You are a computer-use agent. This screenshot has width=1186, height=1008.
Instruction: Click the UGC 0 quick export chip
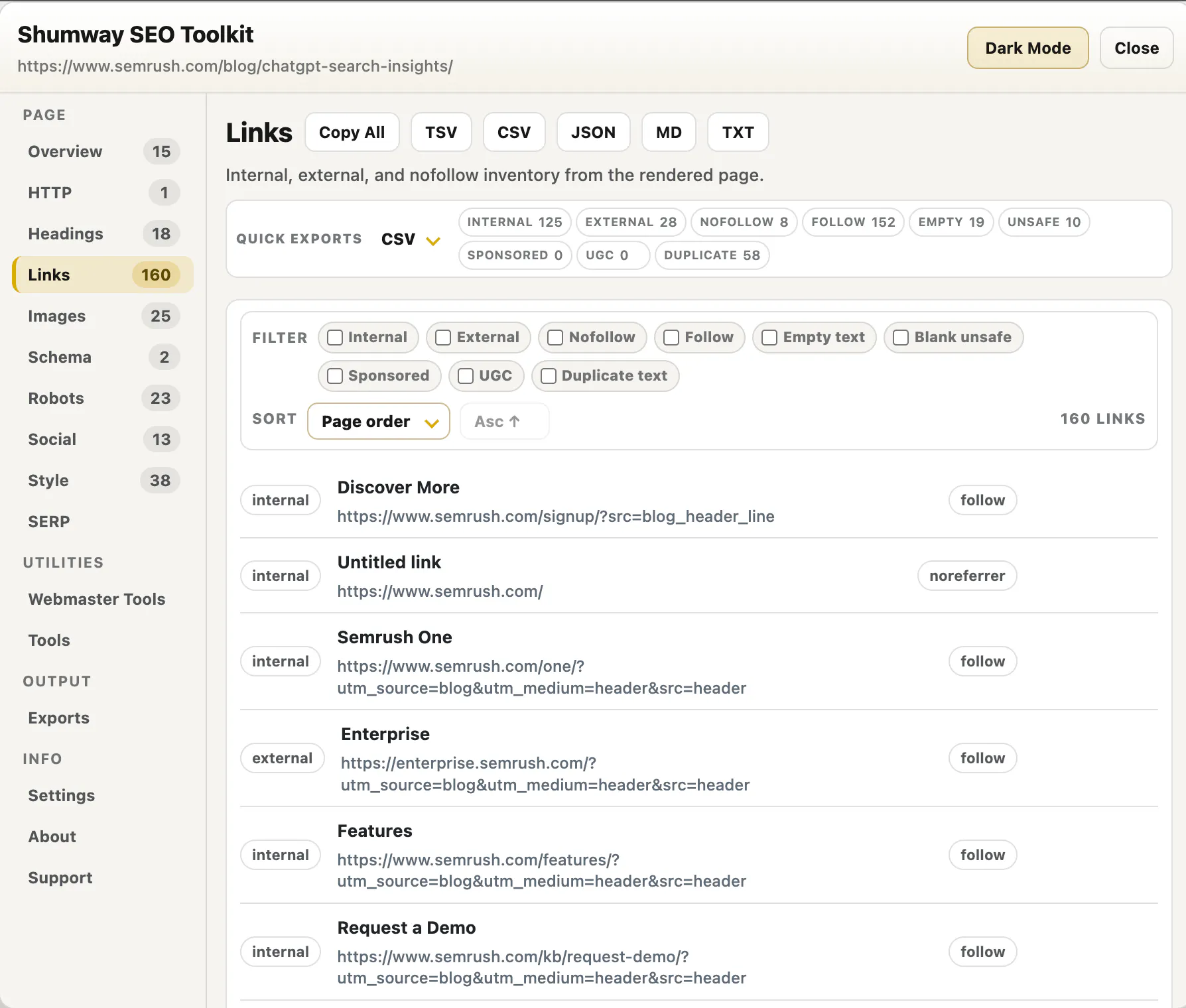(613, 255)
